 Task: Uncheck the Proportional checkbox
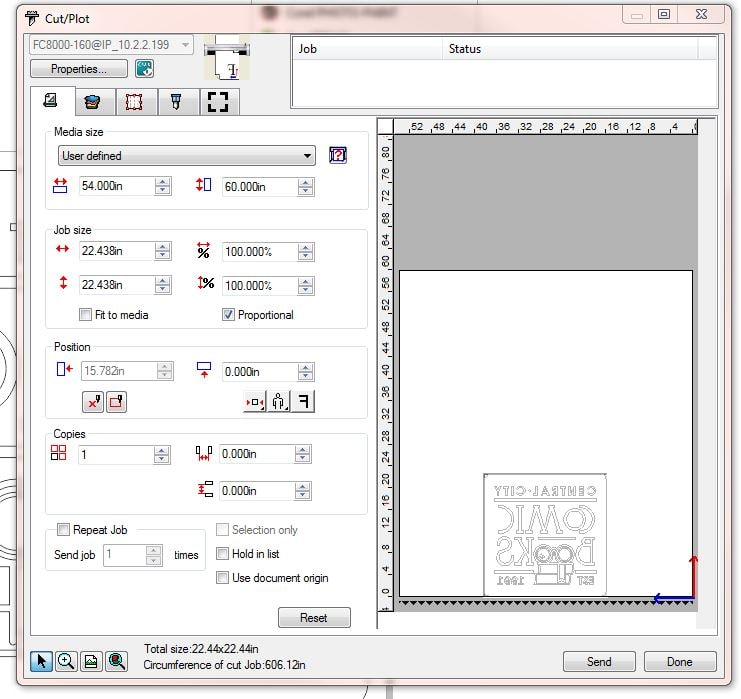tap(228, 315)
